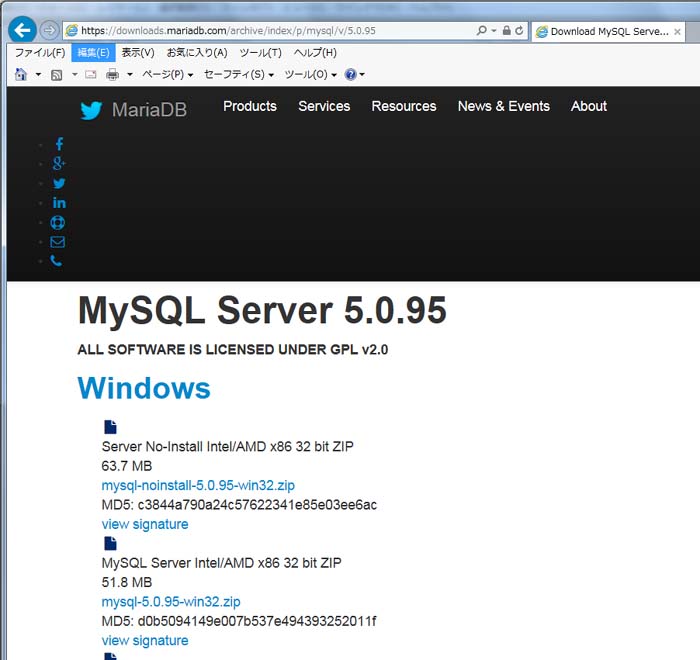This screenshot has height=660, width=700.
Task: Open the Resources navigation item
Action: pyautogui.click(x=404, y=106)
